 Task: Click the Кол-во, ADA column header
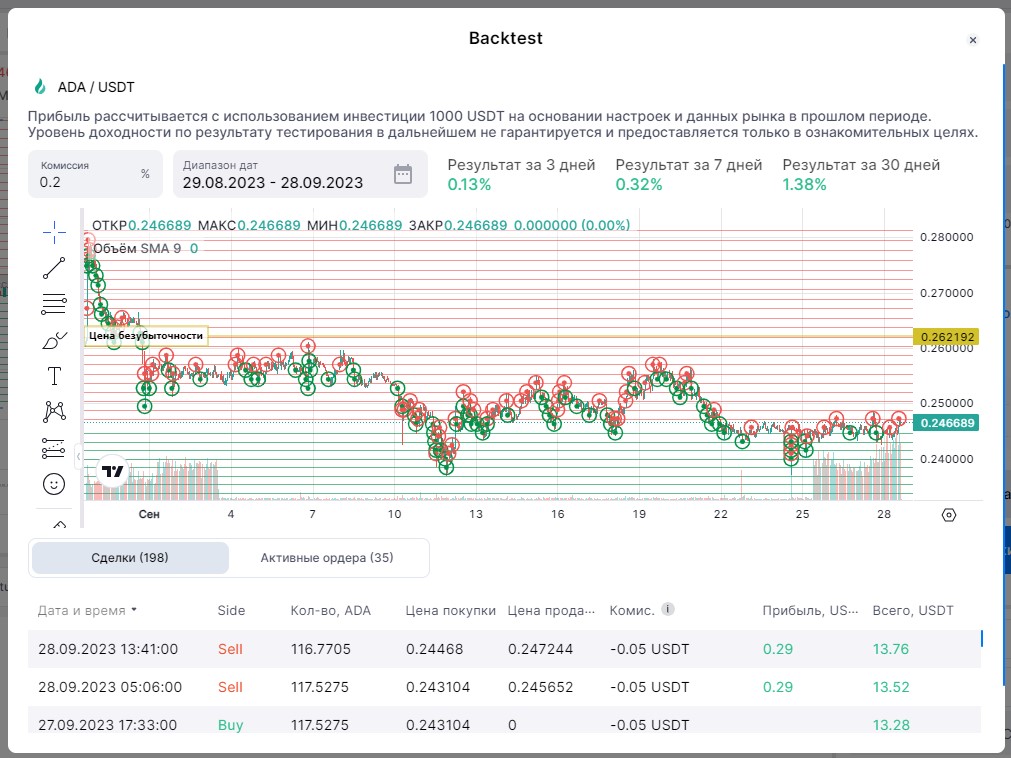point(331,610)
